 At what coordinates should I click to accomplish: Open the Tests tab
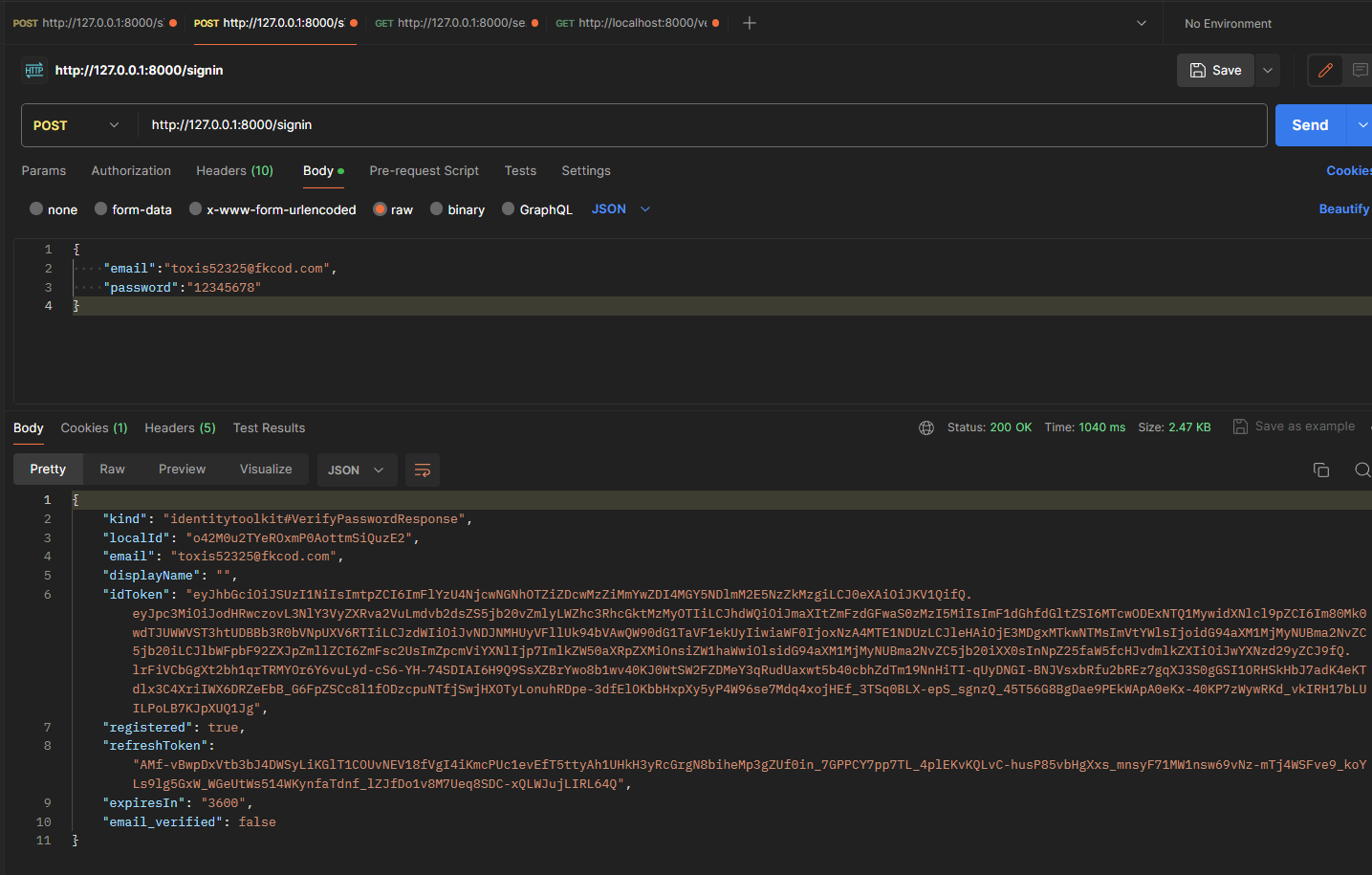pyautogui.click(x=520, y=171)
